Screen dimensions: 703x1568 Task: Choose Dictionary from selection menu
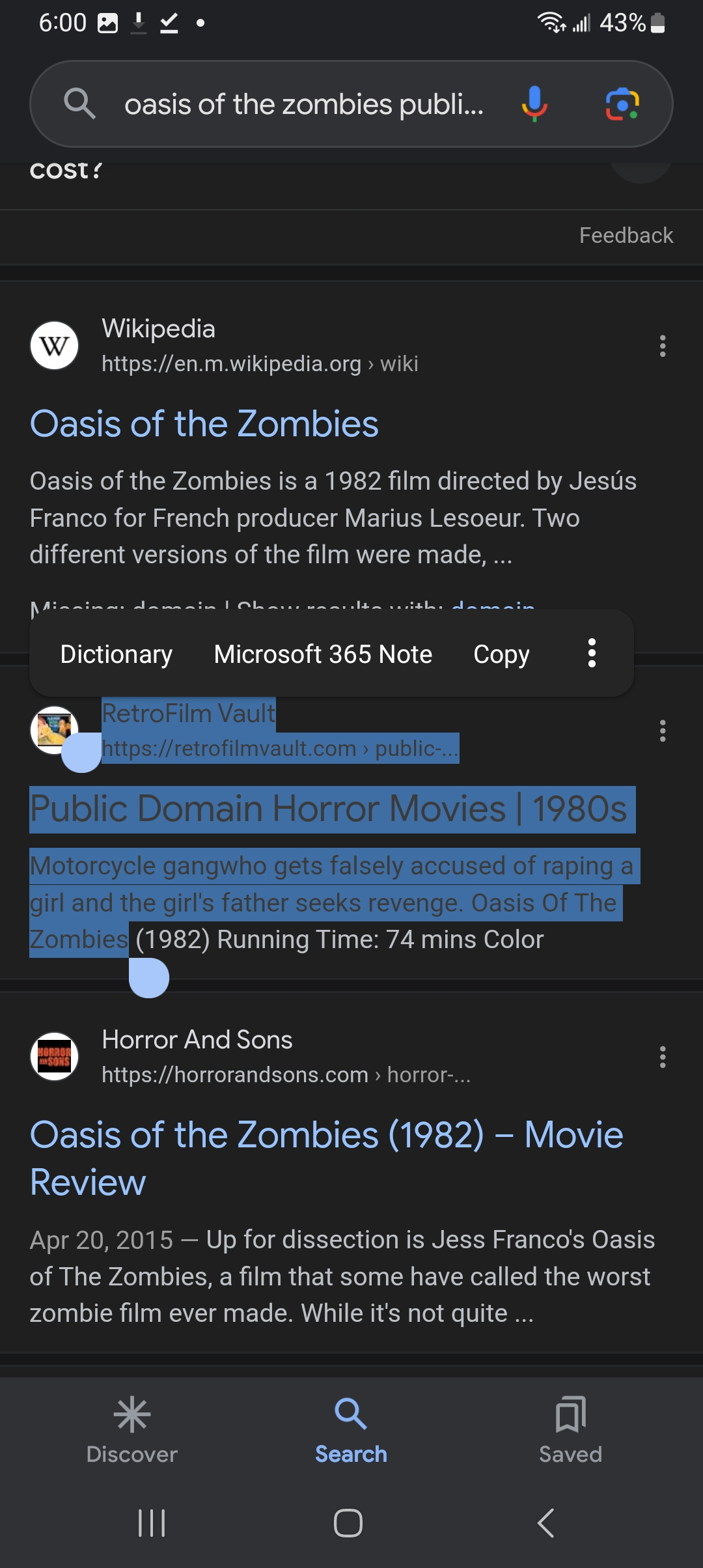pyautogui.click(x=117, y=654)
